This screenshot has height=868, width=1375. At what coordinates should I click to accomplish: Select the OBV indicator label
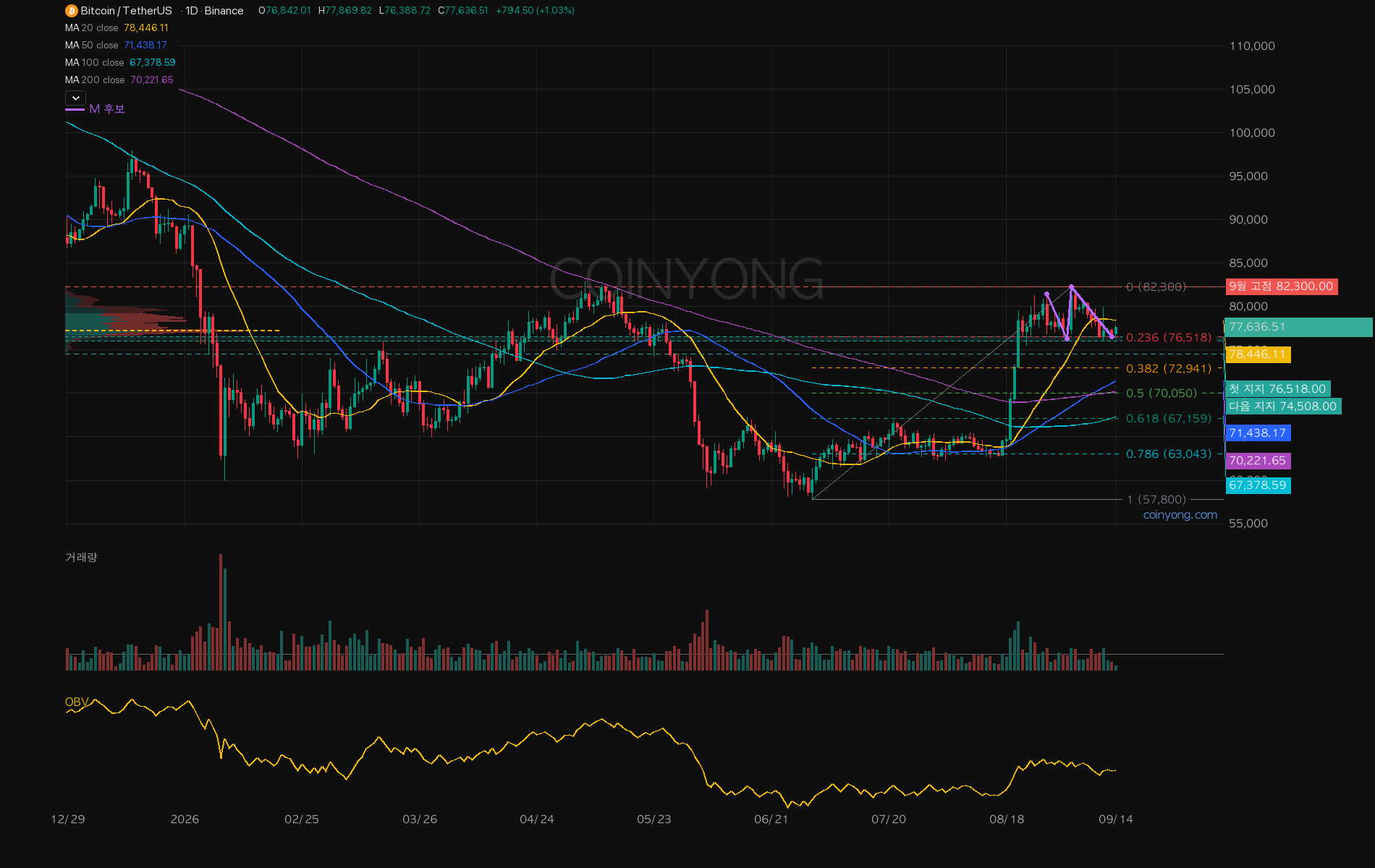click(77, 702)
